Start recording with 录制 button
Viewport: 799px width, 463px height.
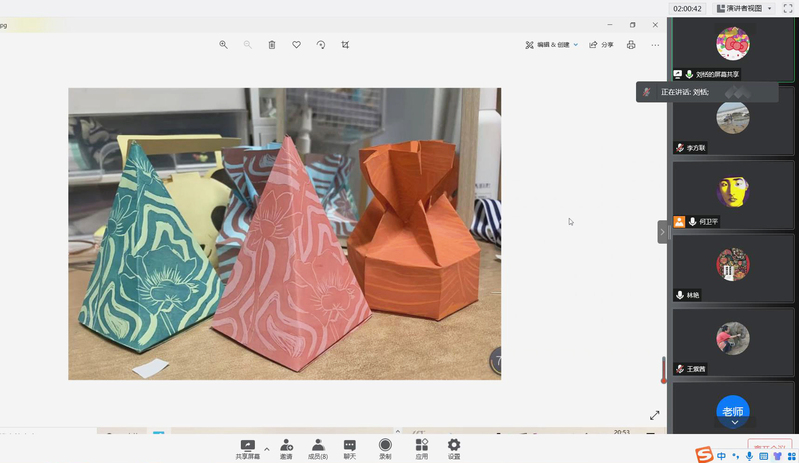click(385, 449)
